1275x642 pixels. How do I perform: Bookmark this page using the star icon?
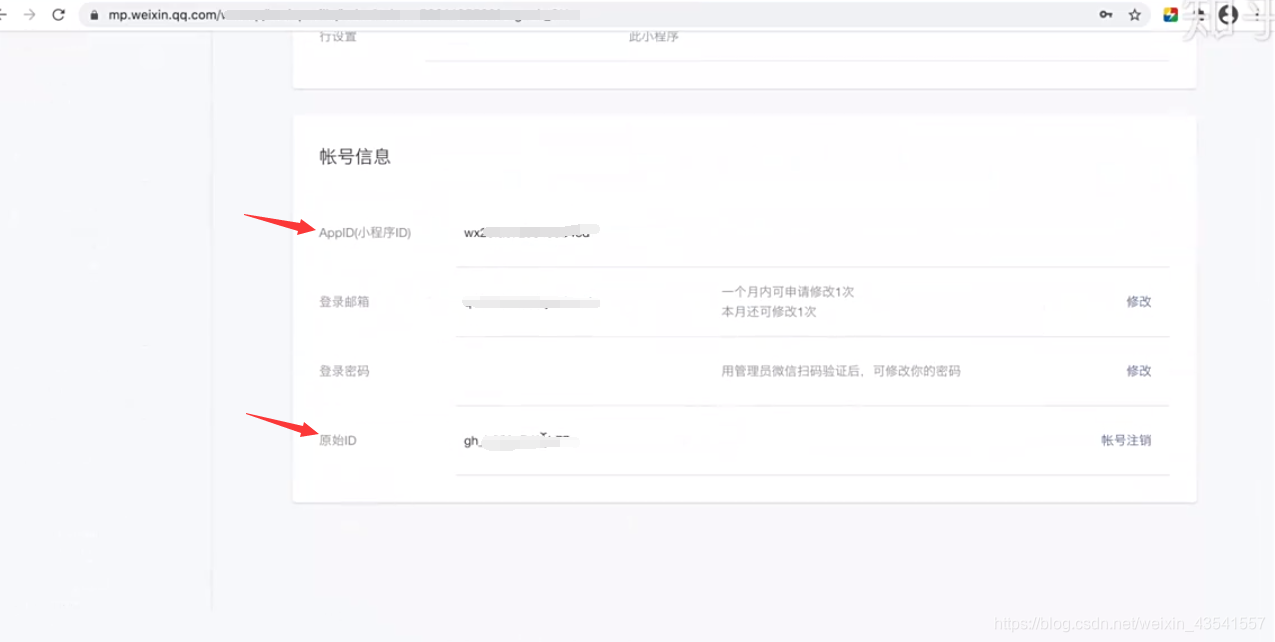(1136, 16)
